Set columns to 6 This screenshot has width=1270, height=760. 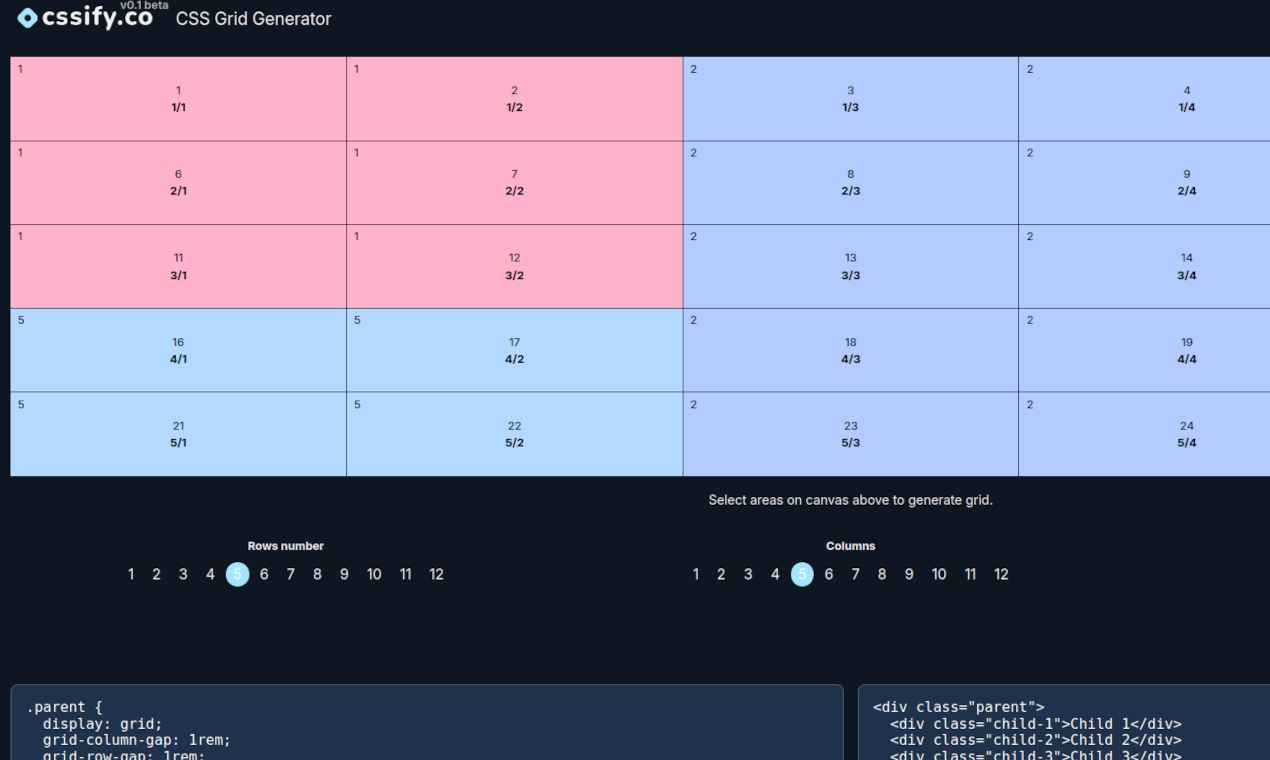tap(828, 574)
